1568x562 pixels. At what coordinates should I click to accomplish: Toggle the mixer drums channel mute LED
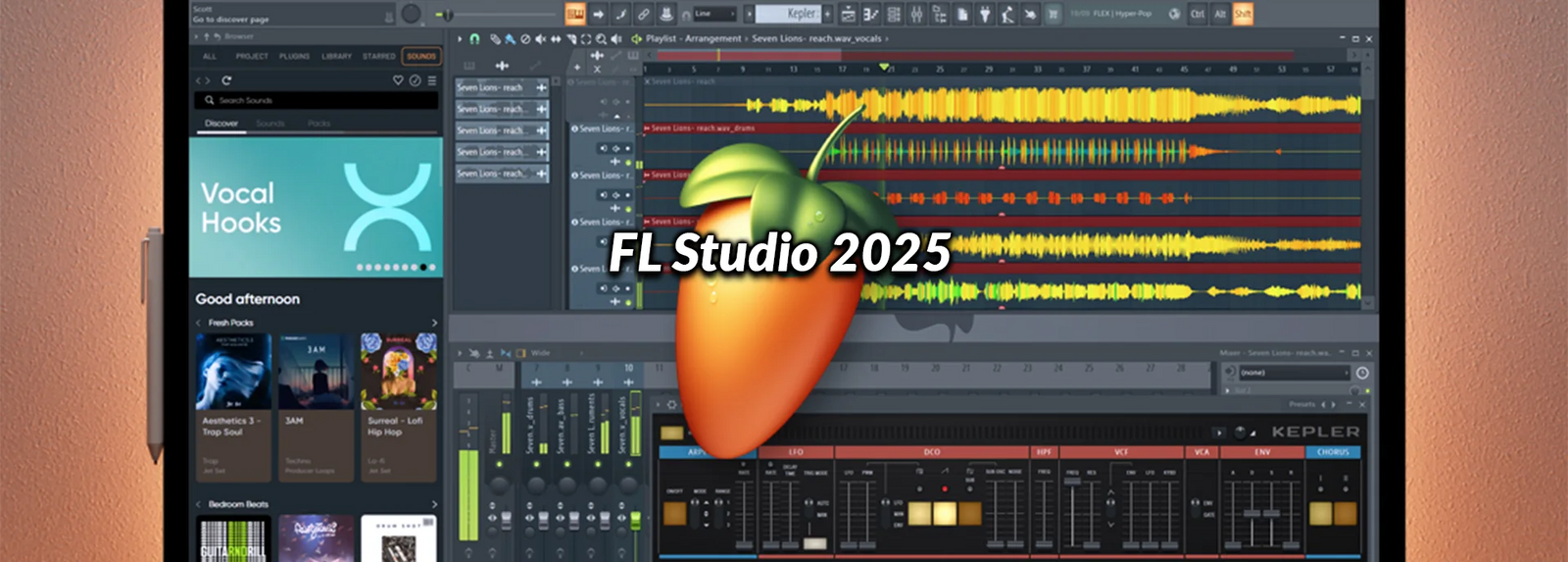point(536,464)
